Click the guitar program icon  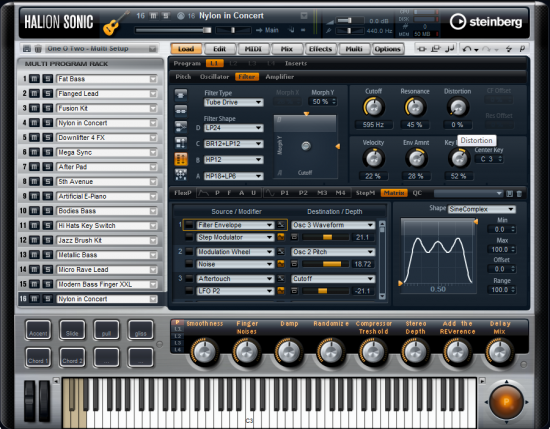(115, 23)
